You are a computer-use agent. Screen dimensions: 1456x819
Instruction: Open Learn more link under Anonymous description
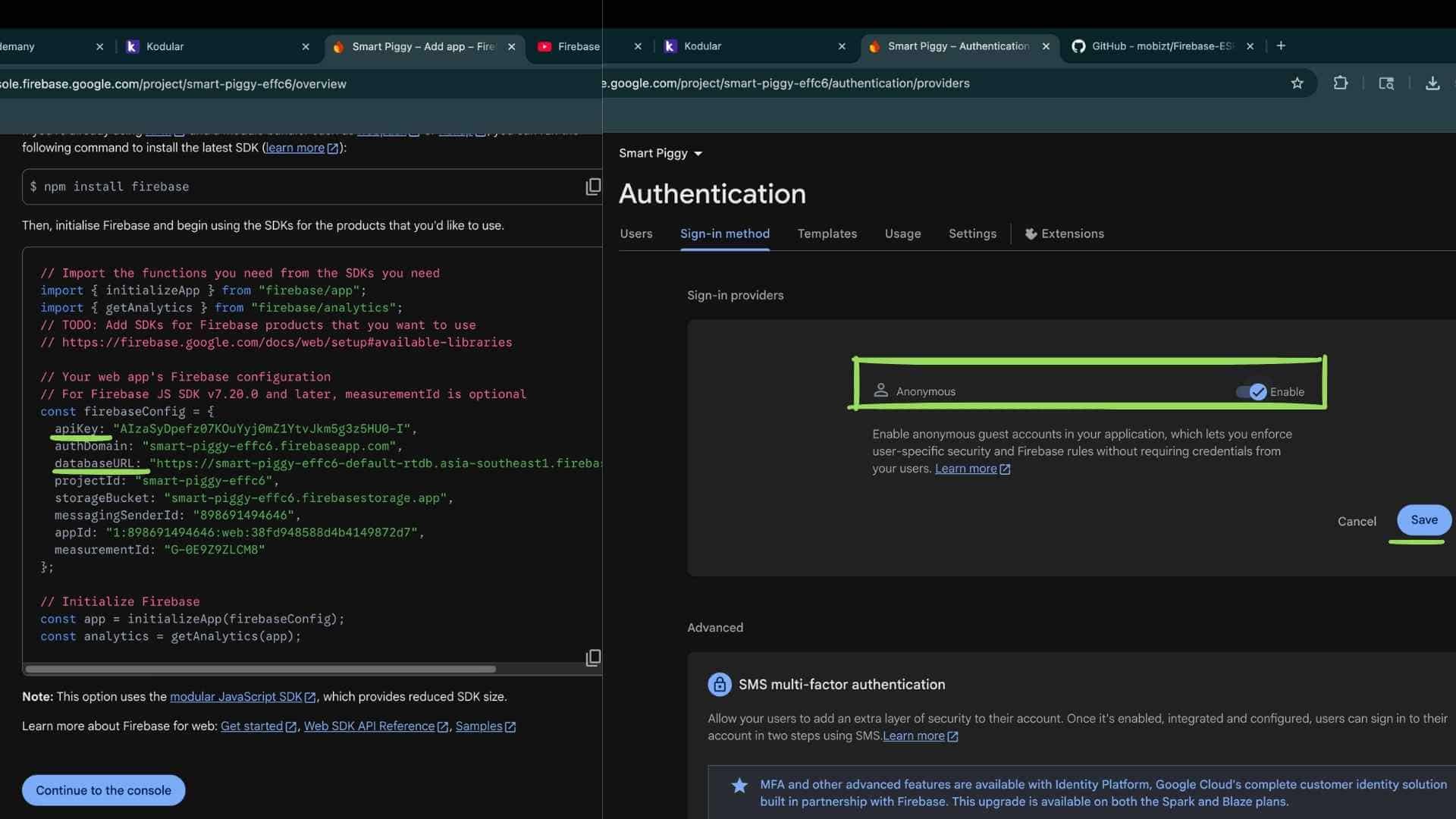[972, 469]
